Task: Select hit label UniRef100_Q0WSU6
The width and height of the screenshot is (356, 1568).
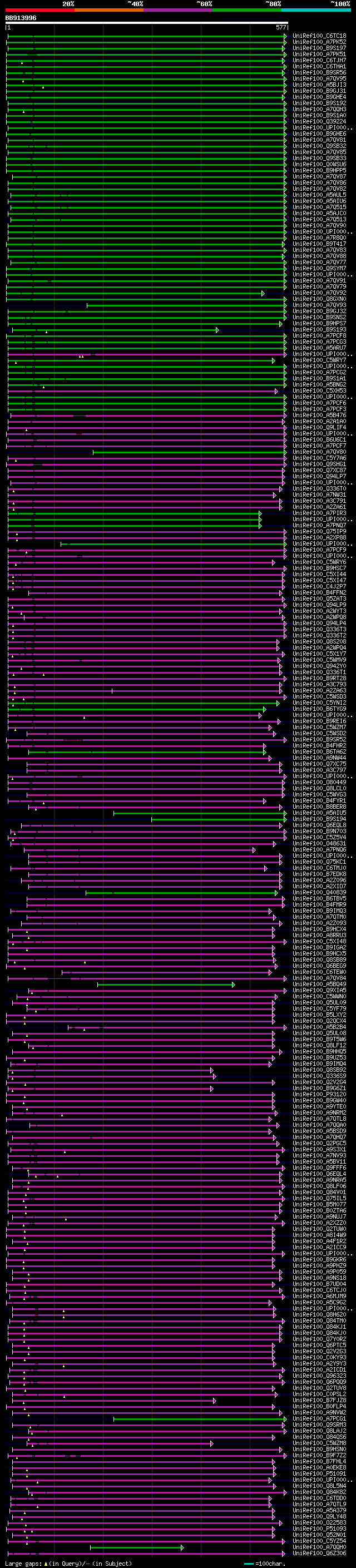Action: point(319,164)
